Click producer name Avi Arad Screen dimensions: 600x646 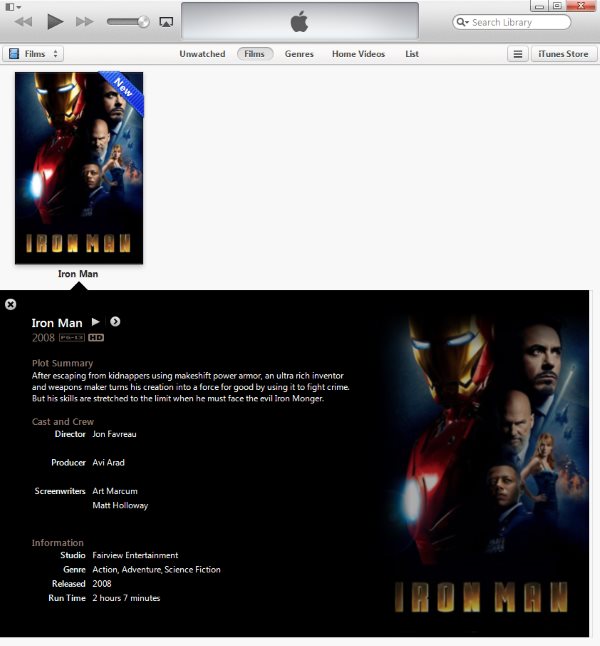pyautogui.click(x=108, y=463)
